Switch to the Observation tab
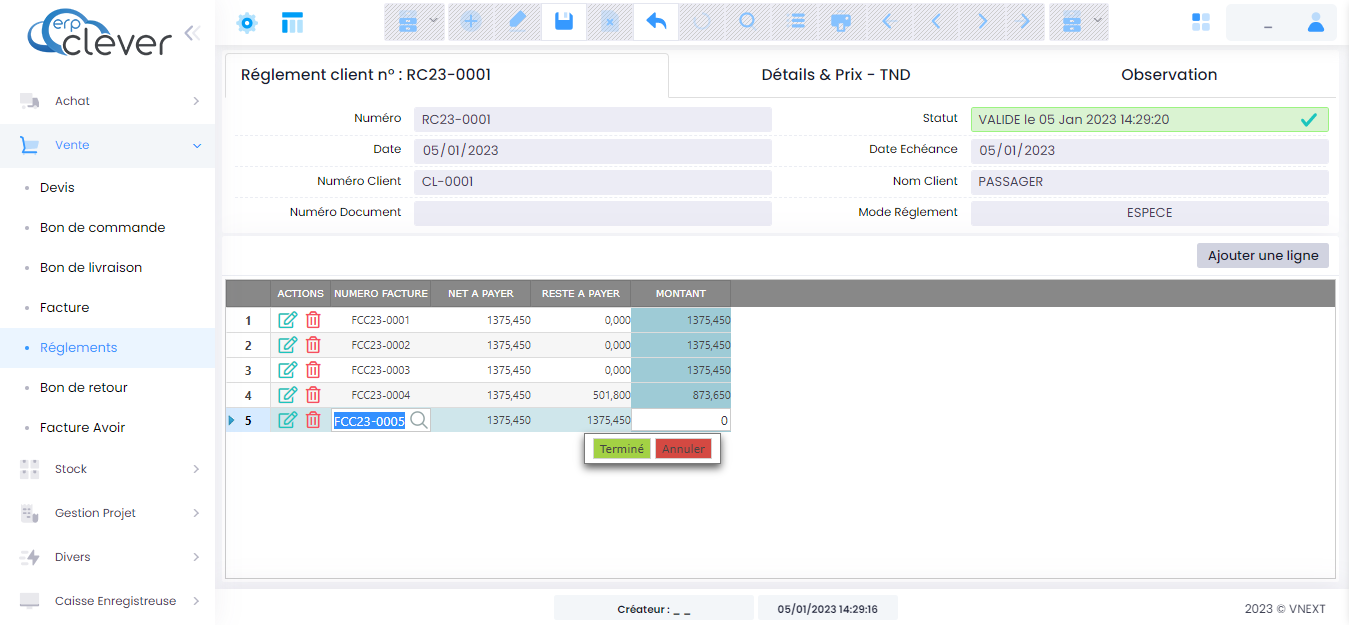 pos(1169,75)
